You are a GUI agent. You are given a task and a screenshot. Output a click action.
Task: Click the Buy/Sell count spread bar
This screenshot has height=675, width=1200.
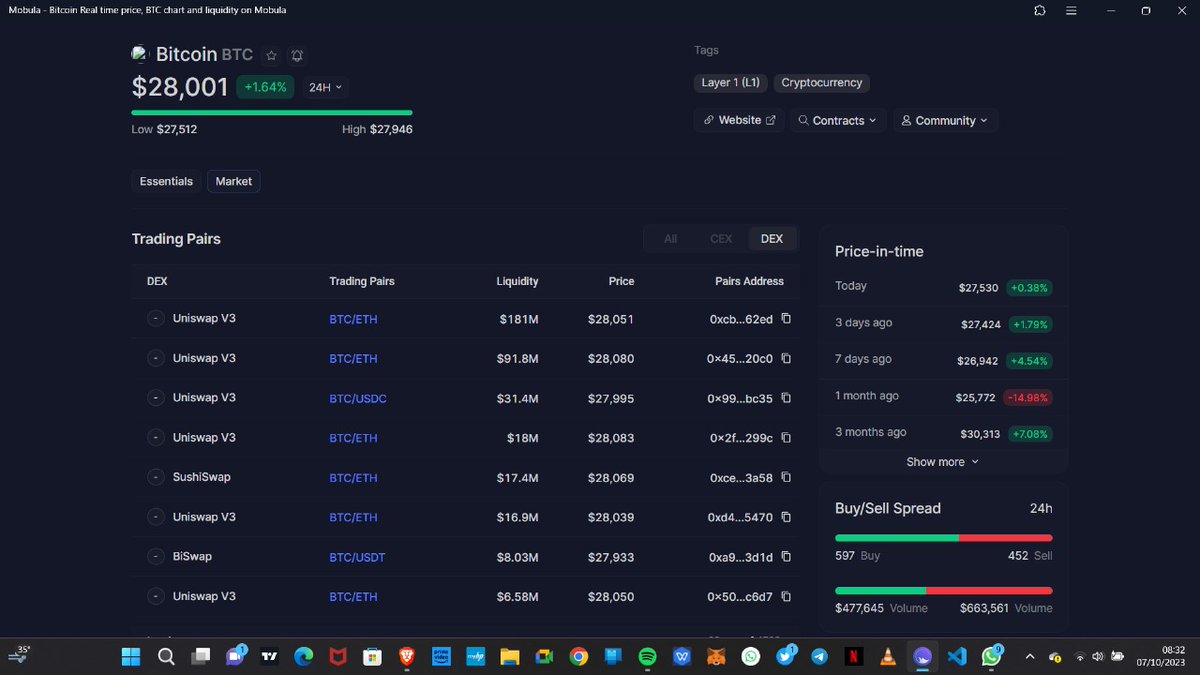coord(943,537)
